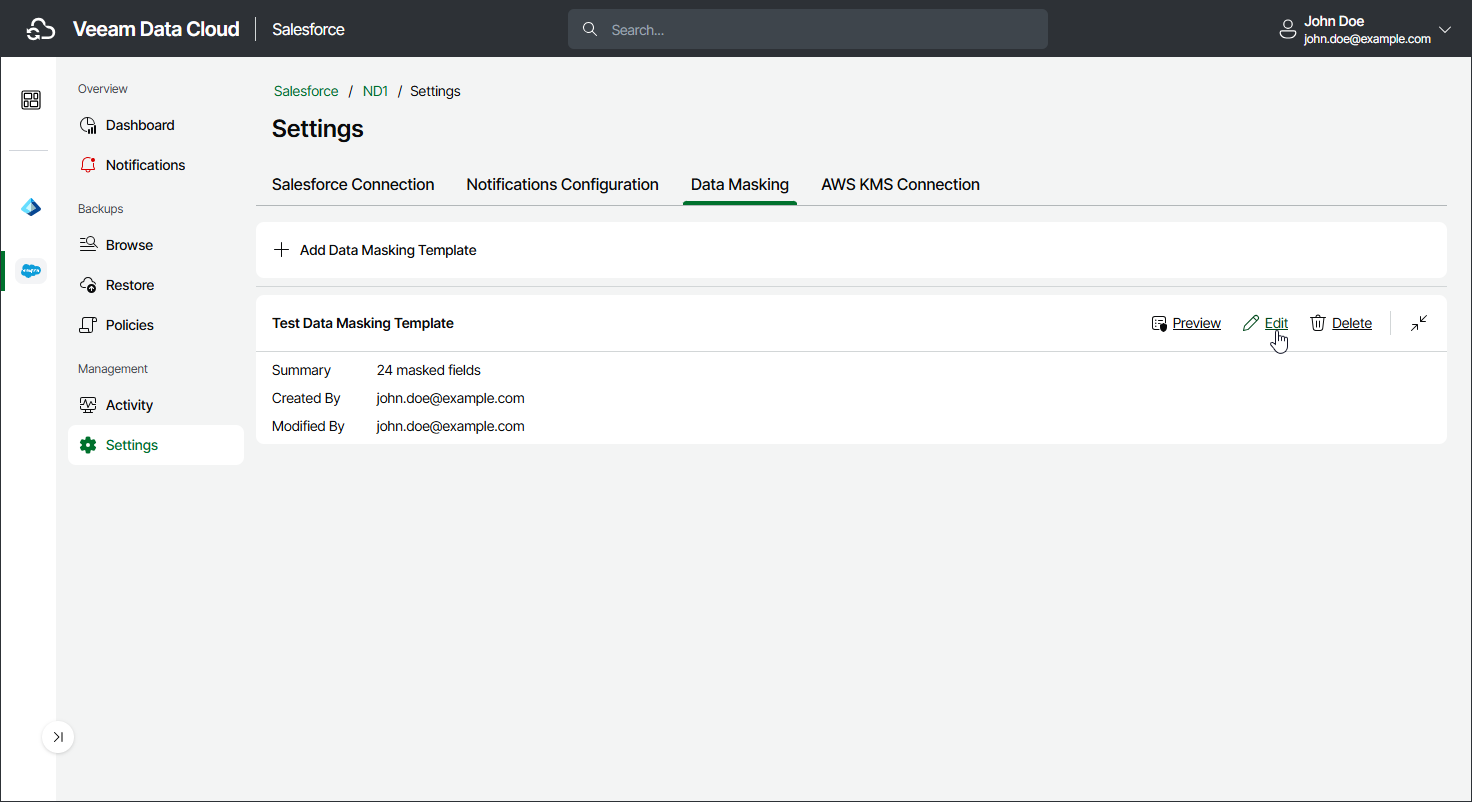The width and height of the screenshot is (1472, 802).
Task: Click Add Data Masking Template
Action: pos(376,250)
